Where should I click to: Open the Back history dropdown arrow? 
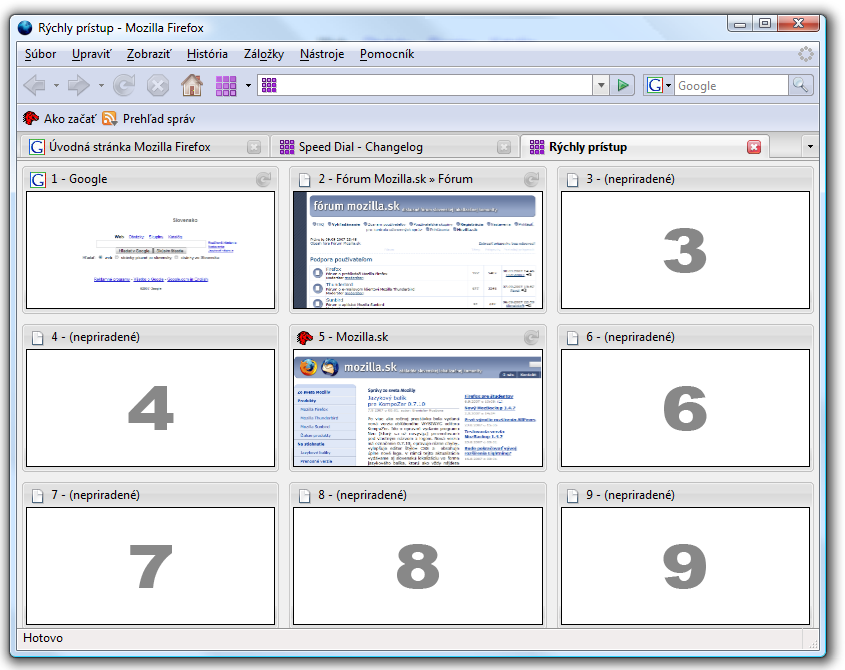click(56, 85)
